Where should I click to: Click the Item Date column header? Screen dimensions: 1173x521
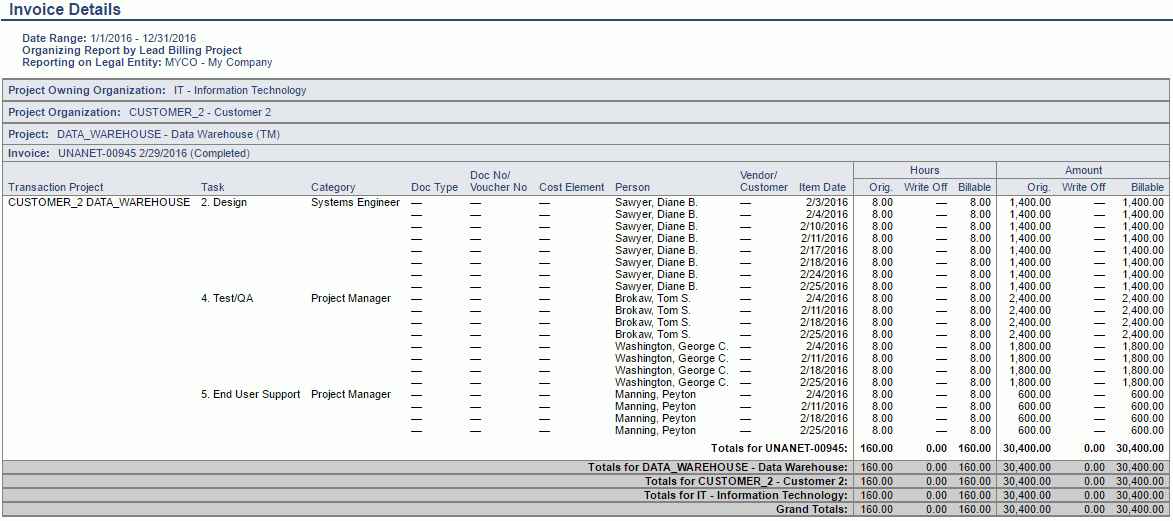[822, 187]
